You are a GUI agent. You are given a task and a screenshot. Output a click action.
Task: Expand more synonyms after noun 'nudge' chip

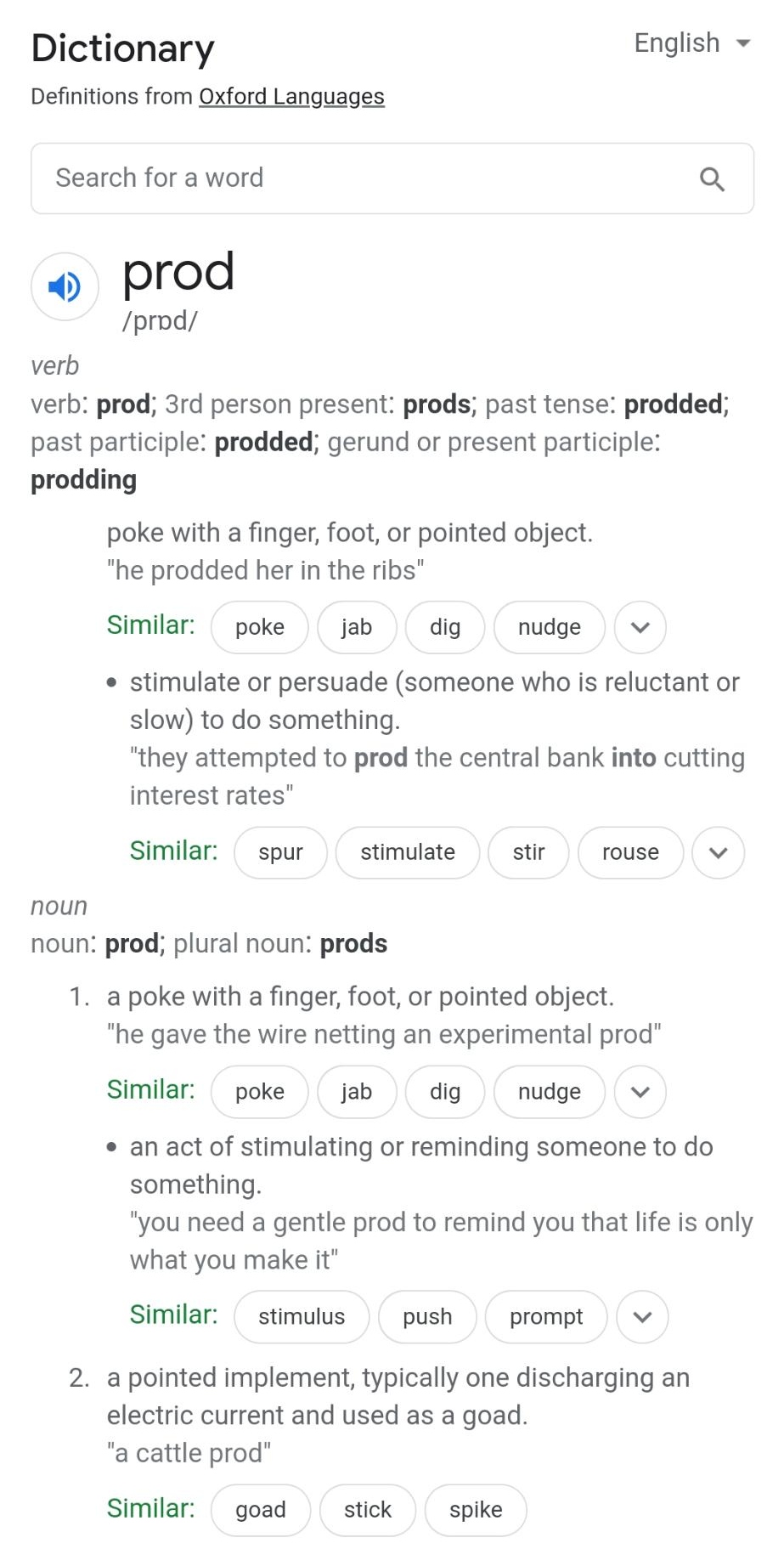pos(640,1092)
